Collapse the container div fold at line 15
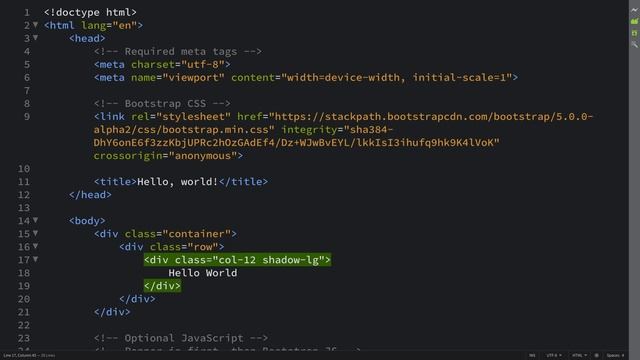Image resolution: width=640 pixels, height=360 pixels. [x=36, y=233]
